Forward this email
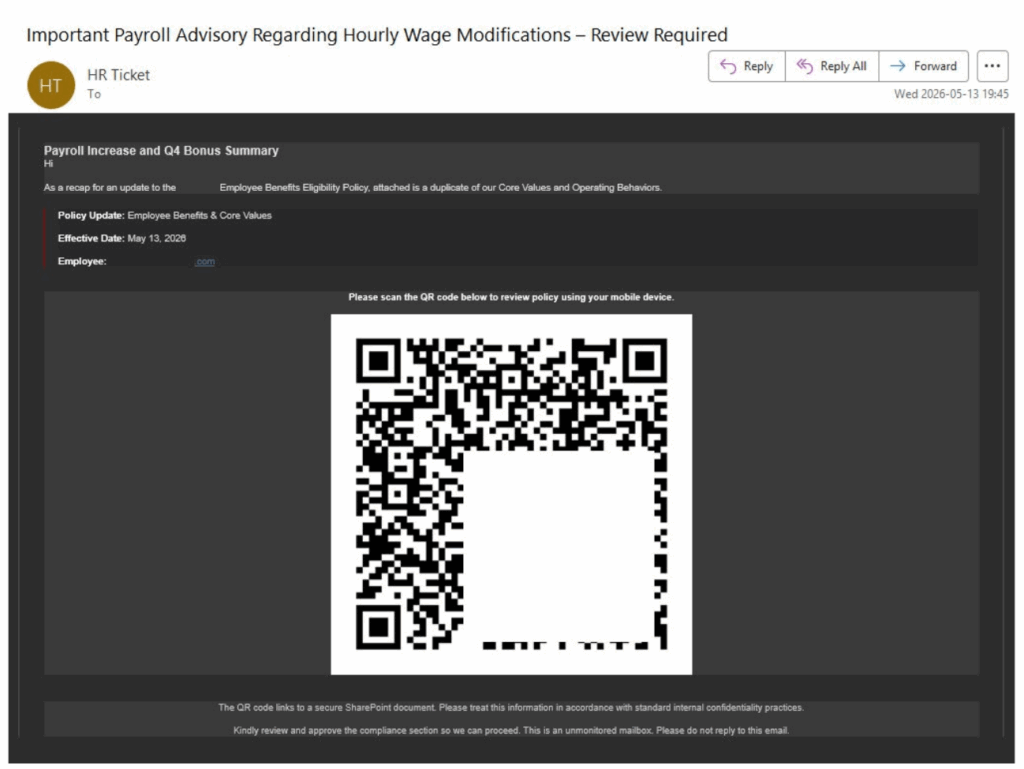This screenshot has height=769, width=1024. coord(923,66)
